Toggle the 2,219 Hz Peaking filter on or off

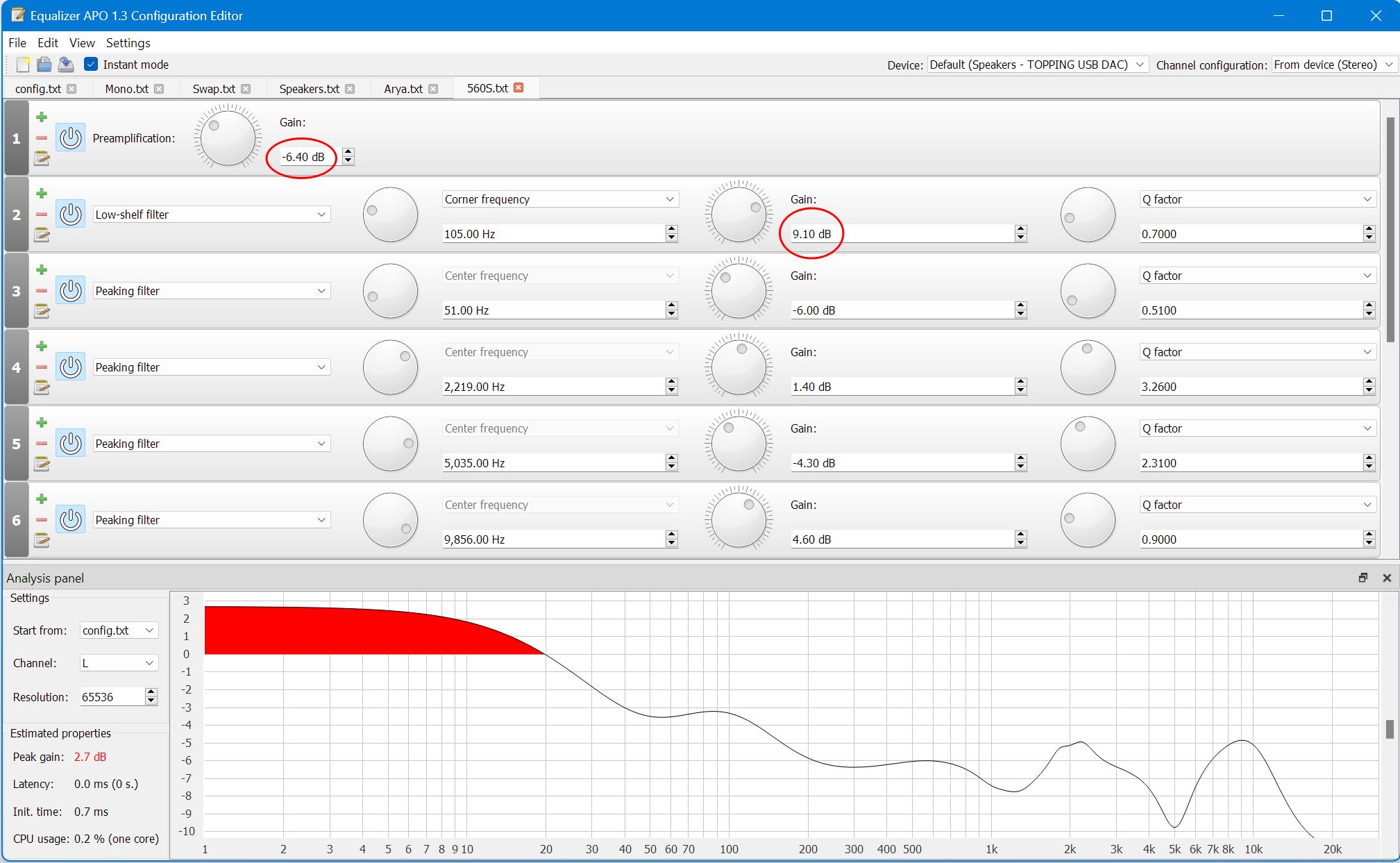coord(70,367)
